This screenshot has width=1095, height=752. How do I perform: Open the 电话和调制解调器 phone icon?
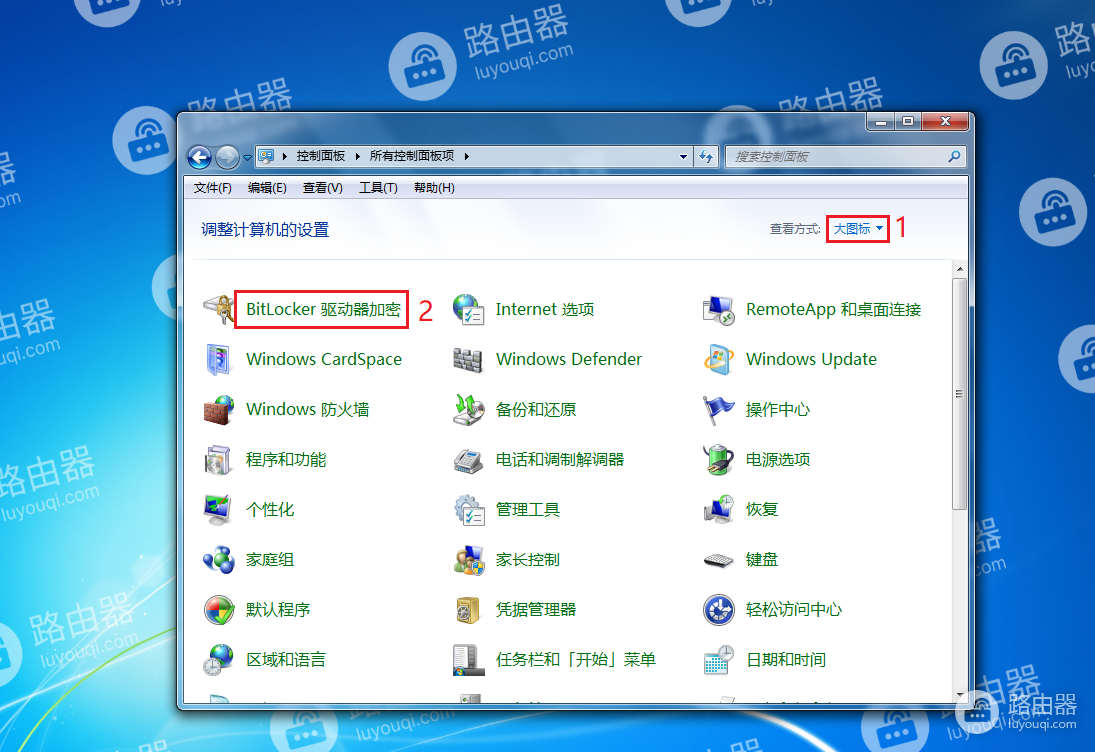click(x=468, y=460)
